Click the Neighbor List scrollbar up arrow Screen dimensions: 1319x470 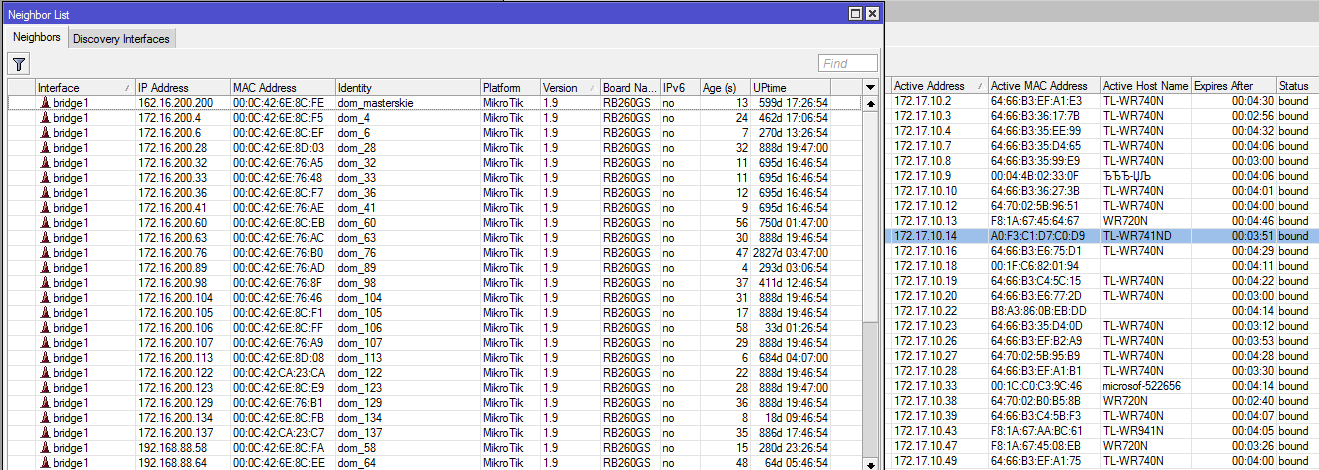click(870, 103)
